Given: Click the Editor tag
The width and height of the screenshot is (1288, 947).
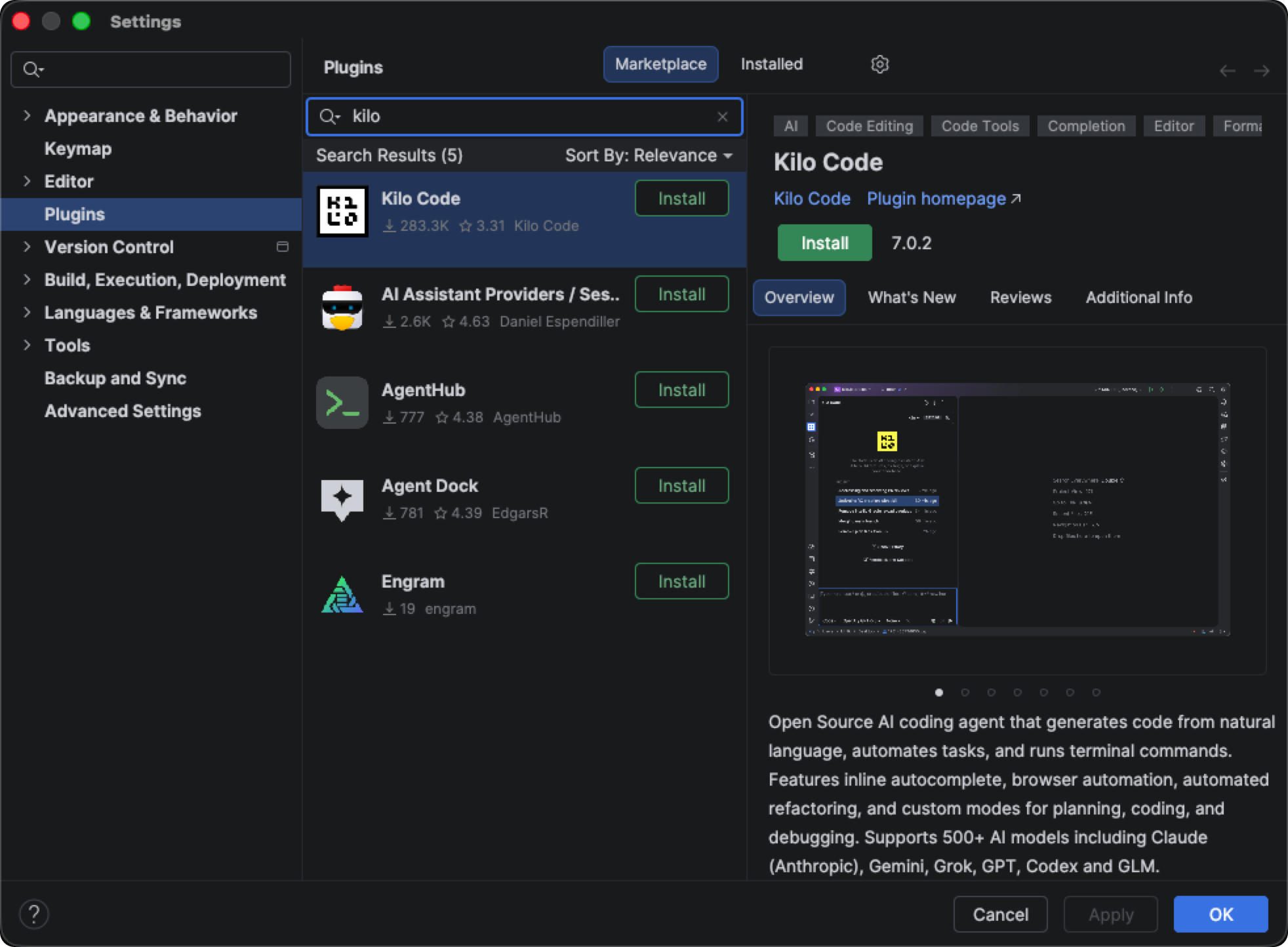Looking at the screenshot, I should 1174,126.
